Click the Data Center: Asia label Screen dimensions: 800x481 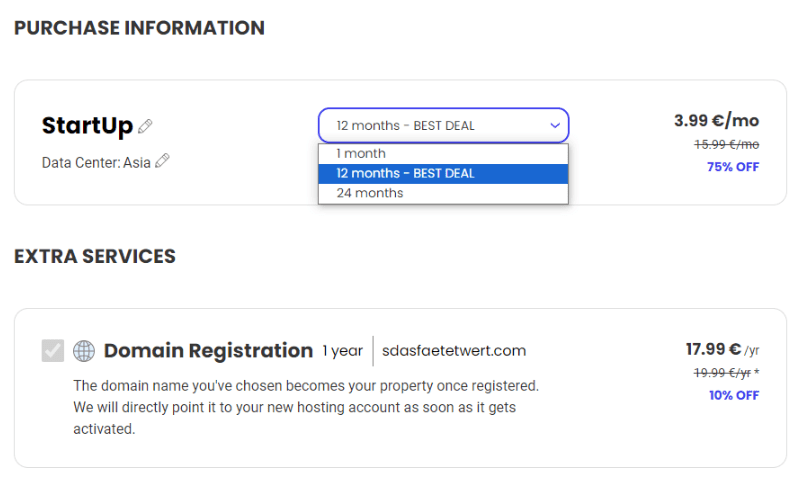tap(96, 163)
